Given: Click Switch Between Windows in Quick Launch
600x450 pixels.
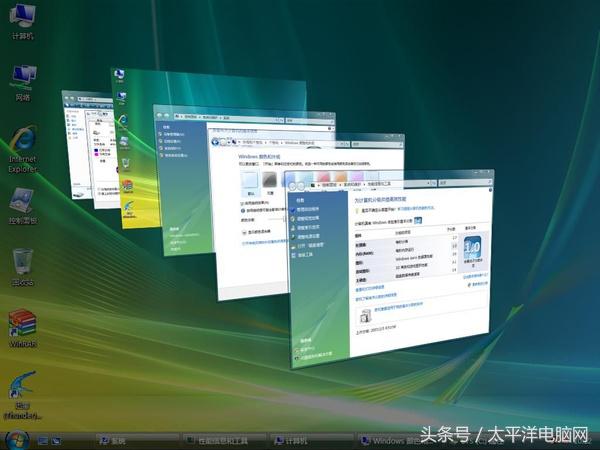Looking at the screenshot, I should tap(56, 441).
